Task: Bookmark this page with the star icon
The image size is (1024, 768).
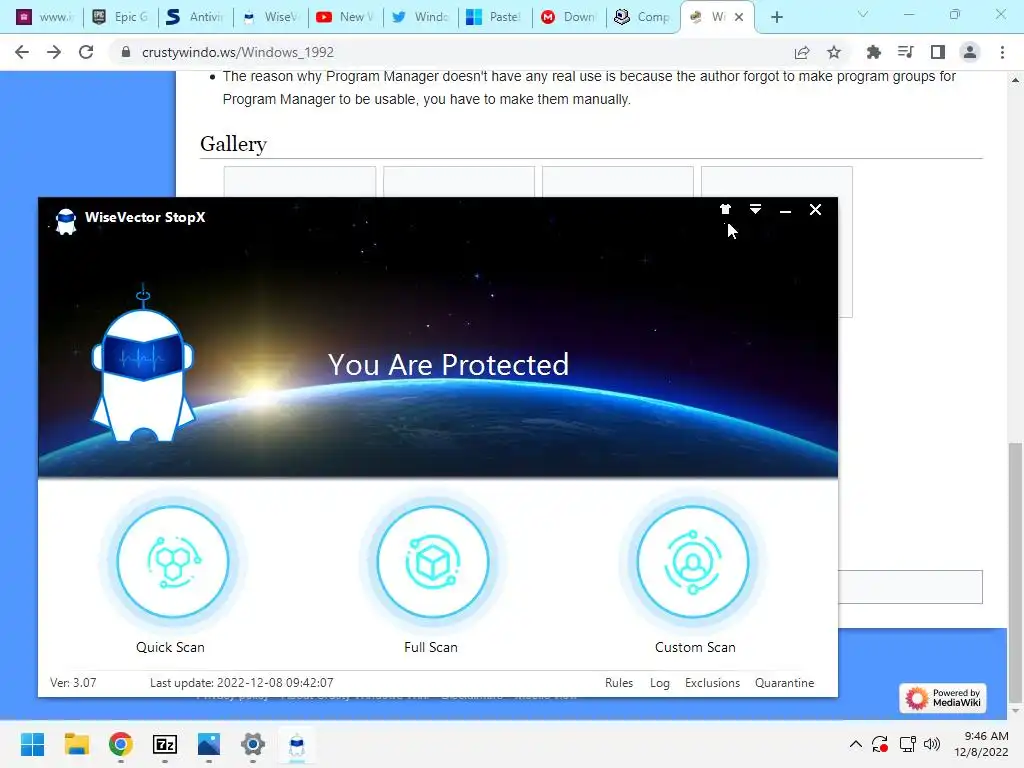Action: coord(834,52)
